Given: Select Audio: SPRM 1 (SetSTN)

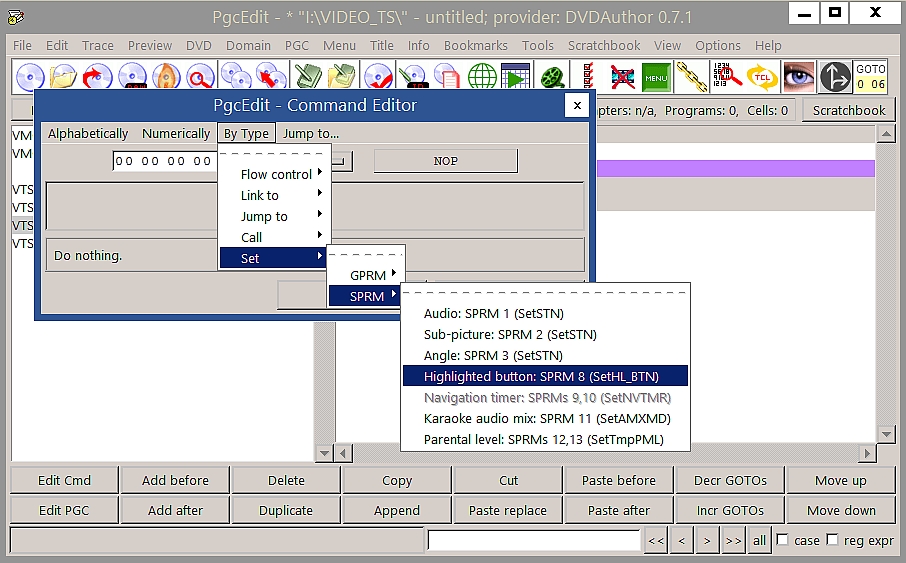Looking at the screenshot, I should 545,313.
